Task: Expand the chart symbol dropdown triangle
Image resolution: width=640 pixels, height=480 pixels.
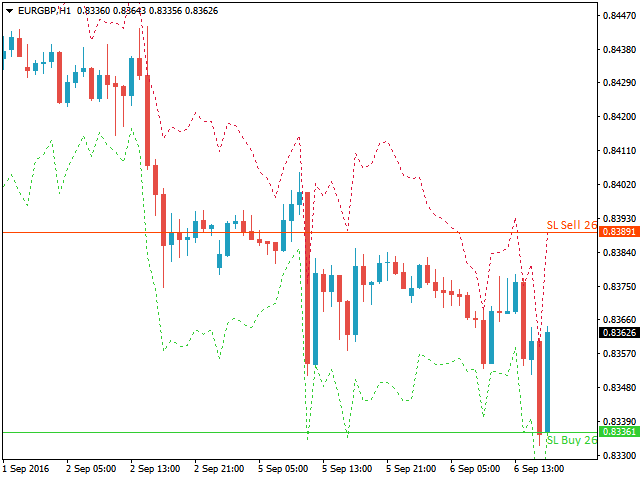Action: [9, 11]
